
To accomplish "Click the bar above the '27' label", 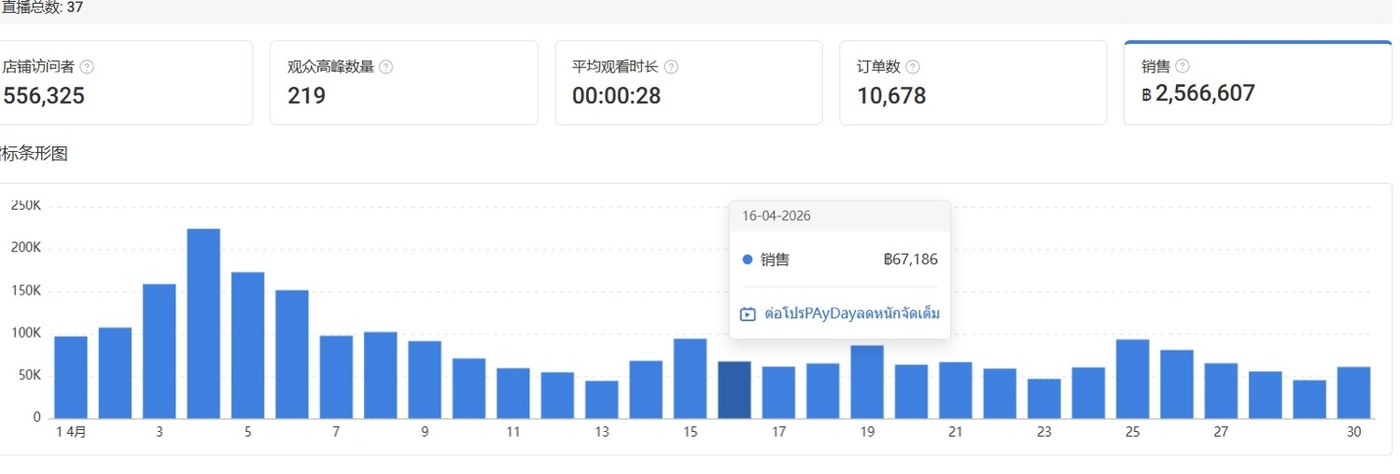I will [1221, 391].
